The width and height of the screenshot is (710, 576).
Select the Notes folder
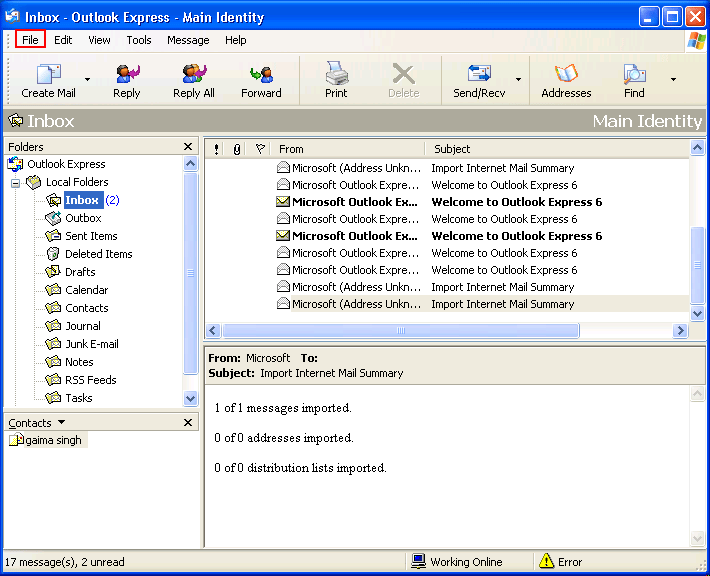[79, 362]
